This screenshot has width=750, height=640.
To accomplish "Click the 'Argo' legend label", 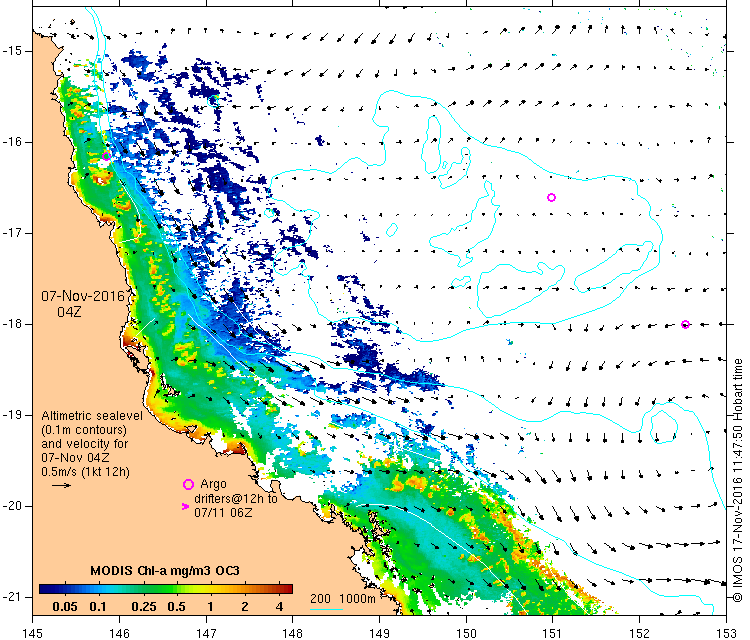I will pyautogui.click(x=213, y=484).
